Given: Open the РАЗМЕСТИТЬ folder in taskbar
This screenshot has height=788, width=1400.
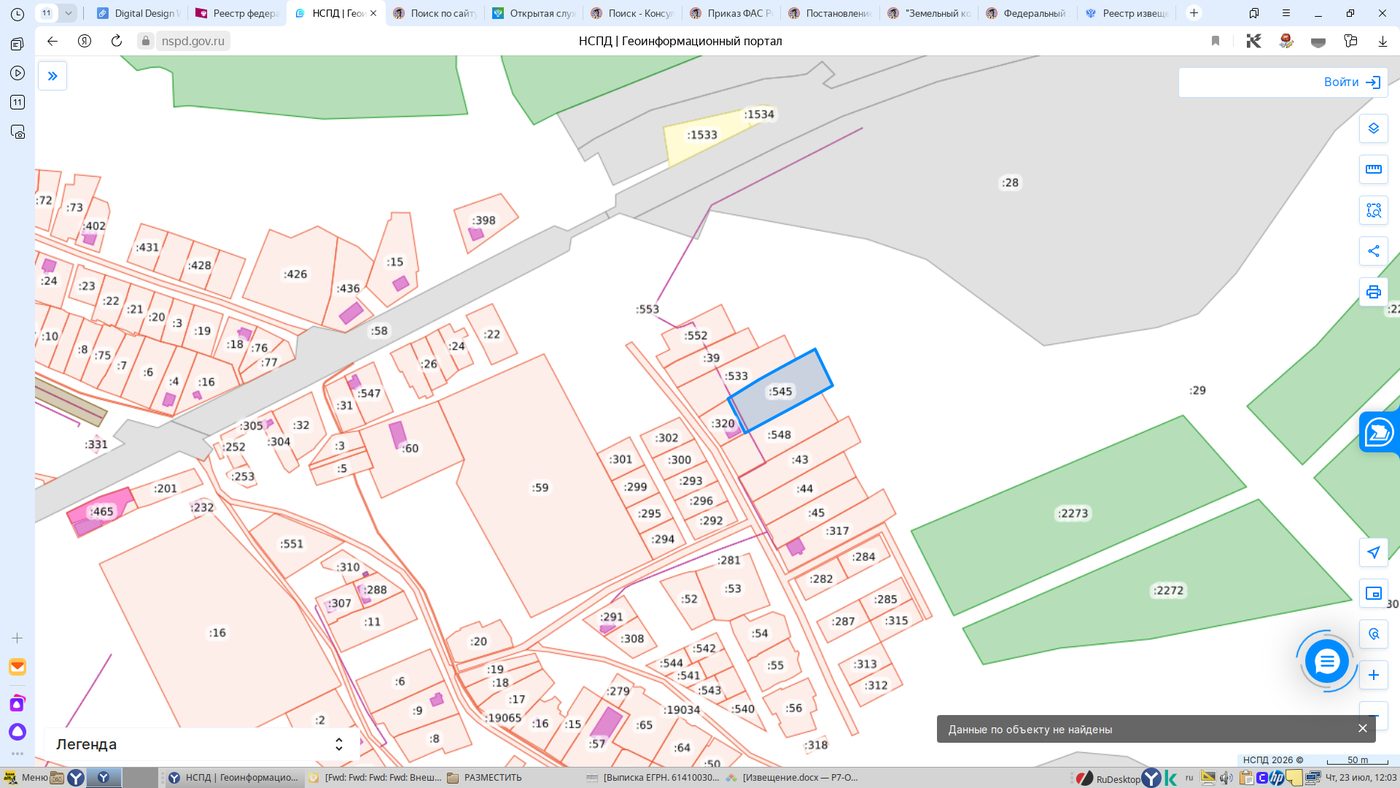Looking at the screenshot, I should [485, 777].
